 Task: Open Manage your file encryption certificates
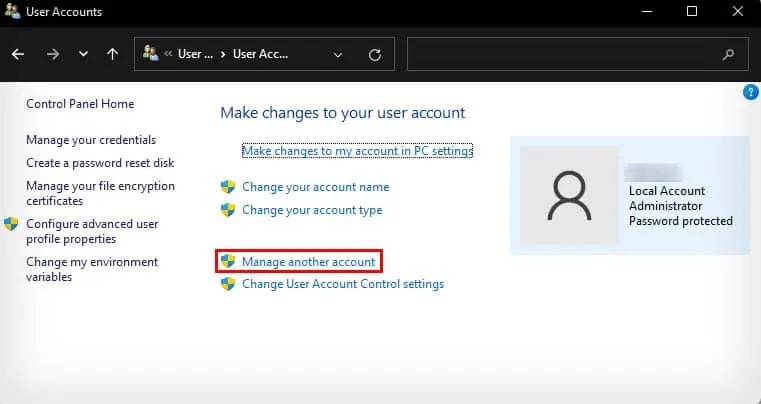pos(100,193)
